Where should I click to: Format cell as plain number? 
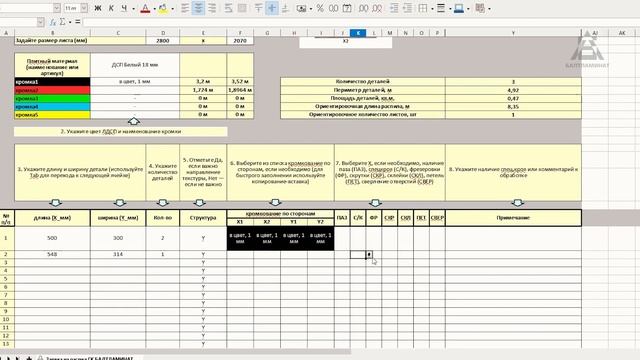pyautogui.click(x=333, y=8)
